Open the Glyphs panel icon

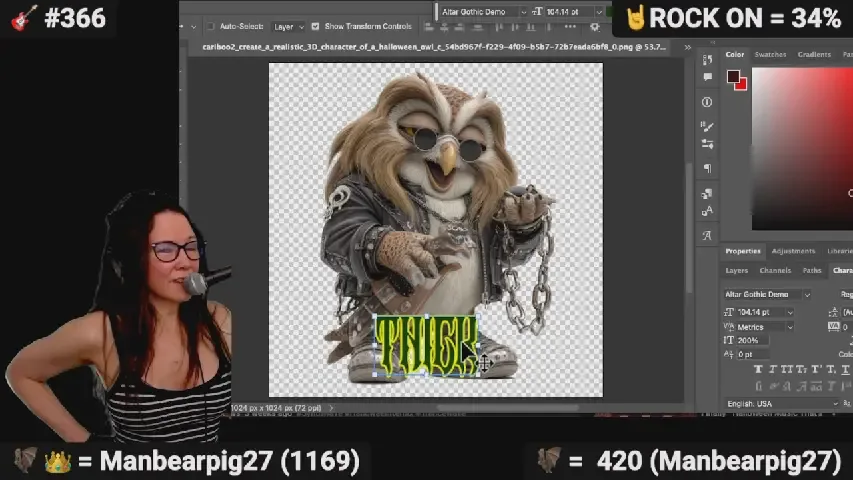click(x=707, y=236)
